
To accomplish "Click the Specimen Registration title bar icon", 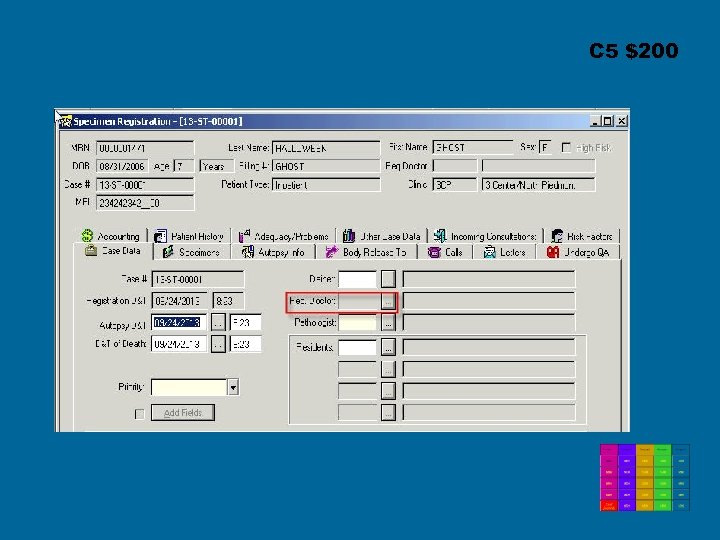I will pos(65,121).
